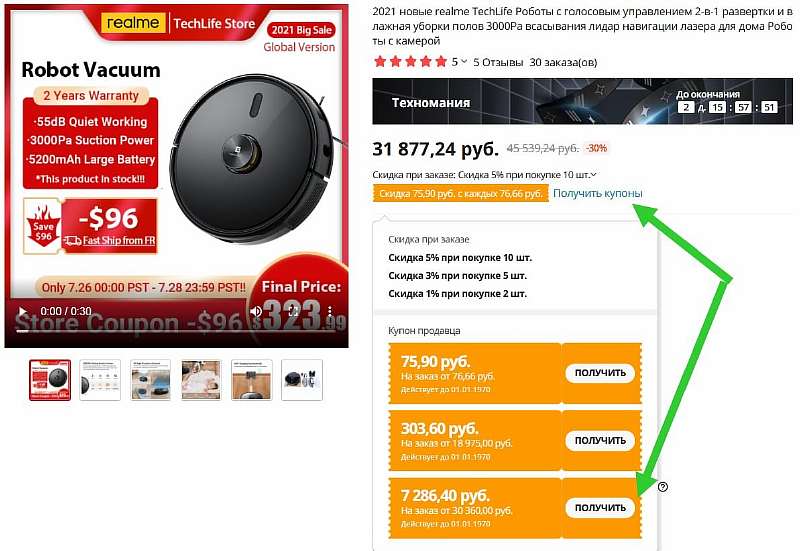This screenshot has width=800, height=551.
Task: Select the fifth product thumbnail
Action: 252,380
